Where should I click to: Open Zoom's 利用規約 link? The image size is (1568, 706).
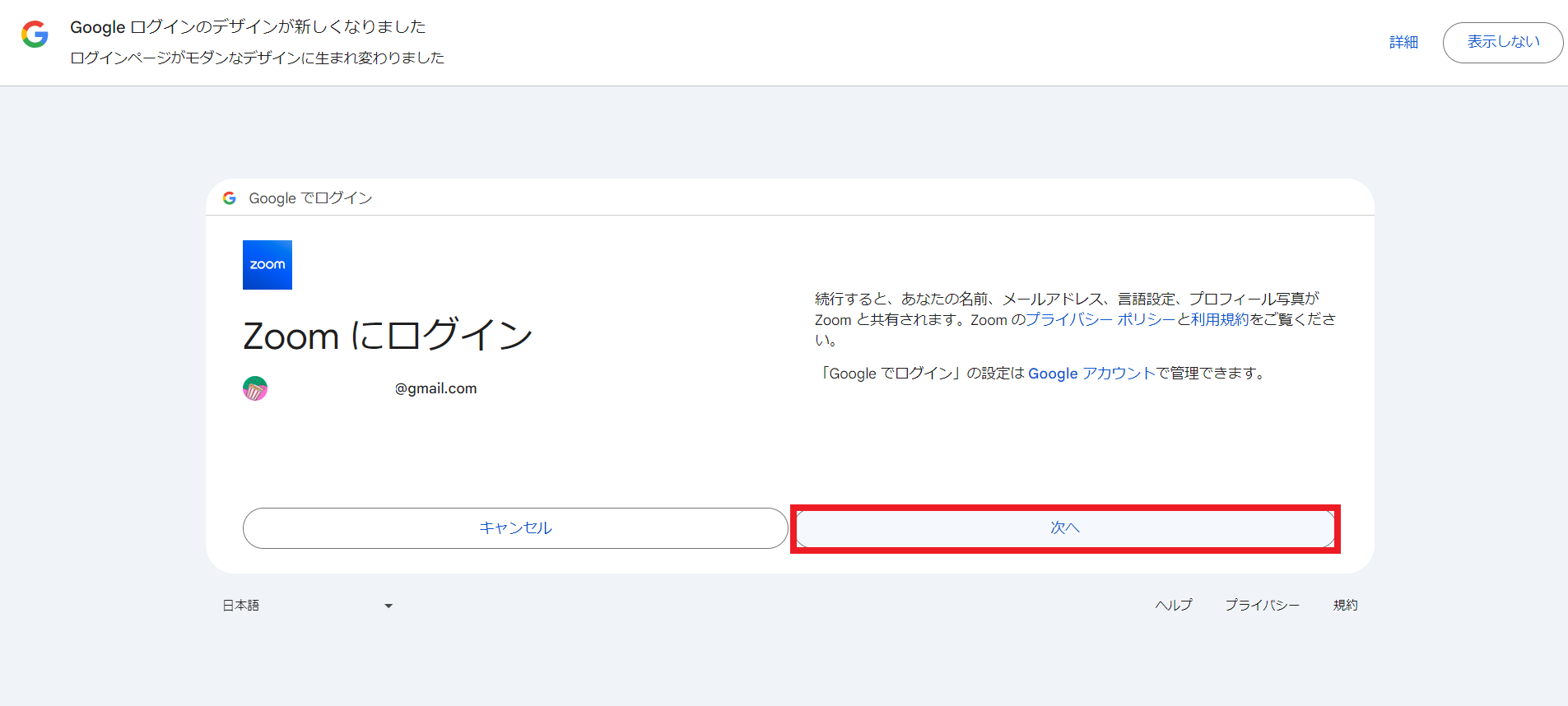(x=1220, y=319)
